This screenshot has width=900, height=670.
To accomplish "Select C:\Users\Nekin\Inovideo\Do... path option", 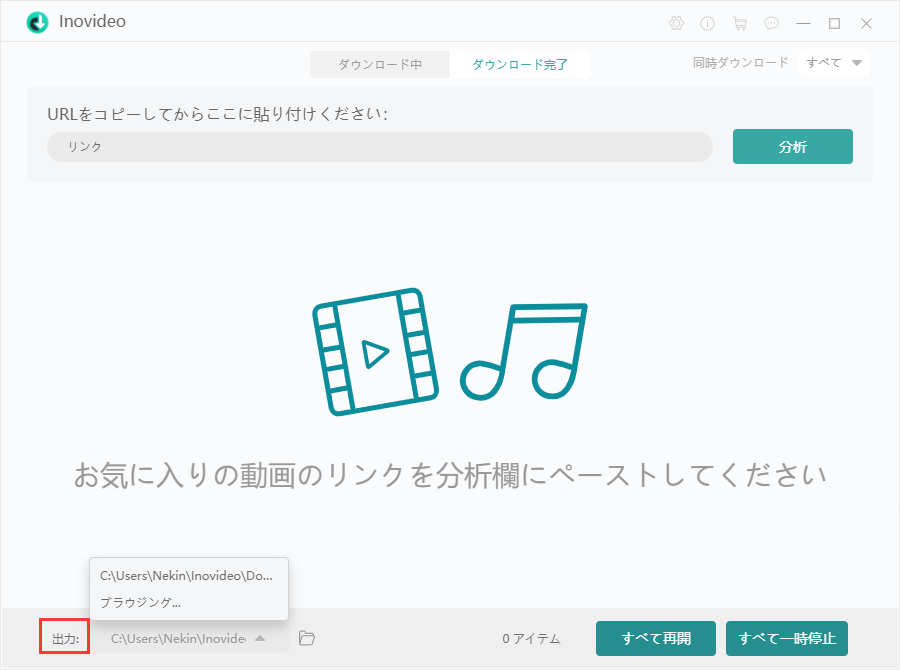I will point(189,575).
